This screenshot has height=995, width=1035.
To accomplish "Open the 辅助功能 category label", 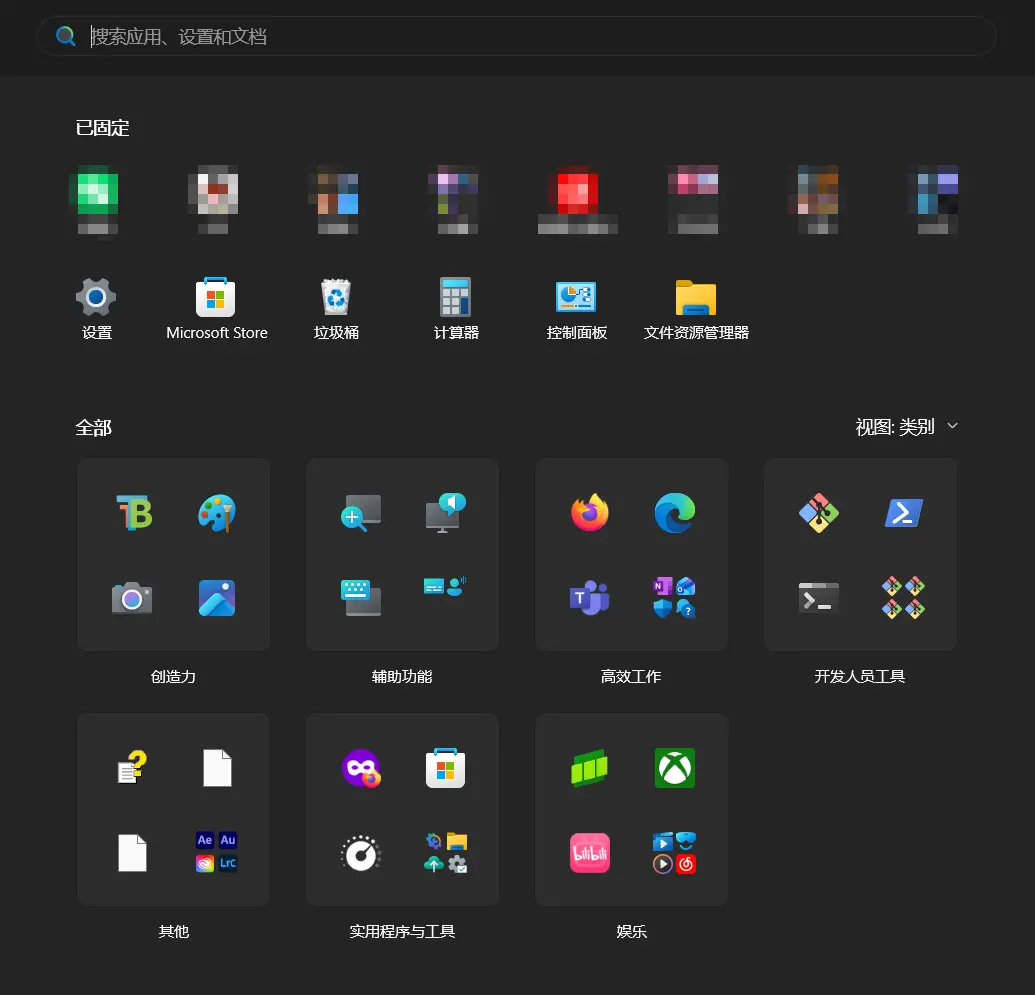I will [x=402, y=676].
